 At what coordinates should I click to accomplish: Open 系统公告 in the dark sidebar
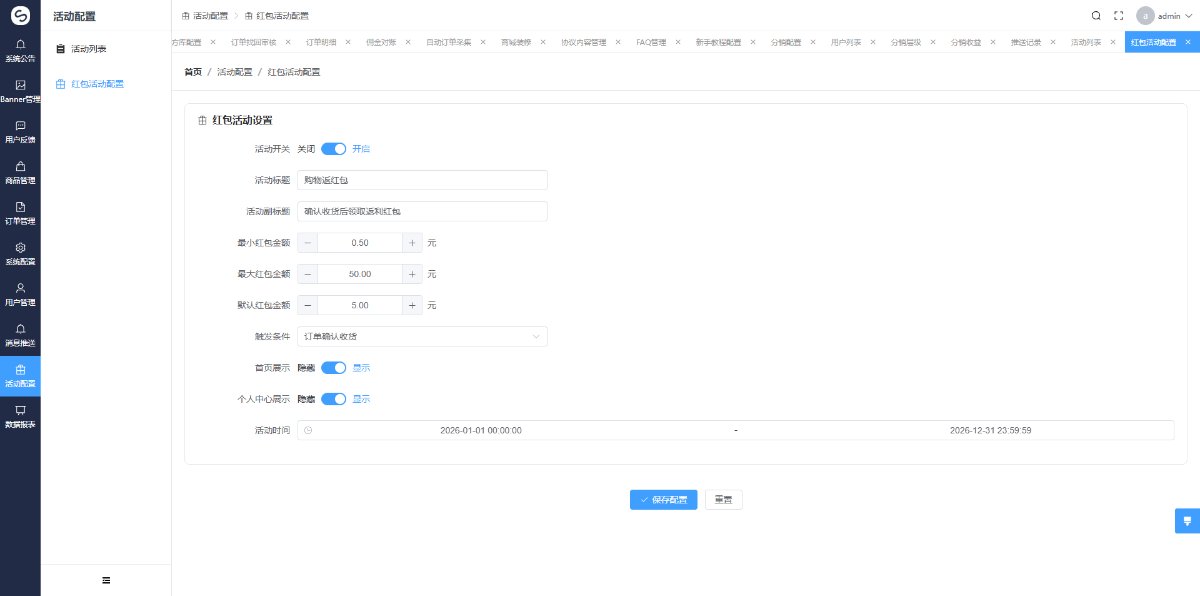point(20,50)
